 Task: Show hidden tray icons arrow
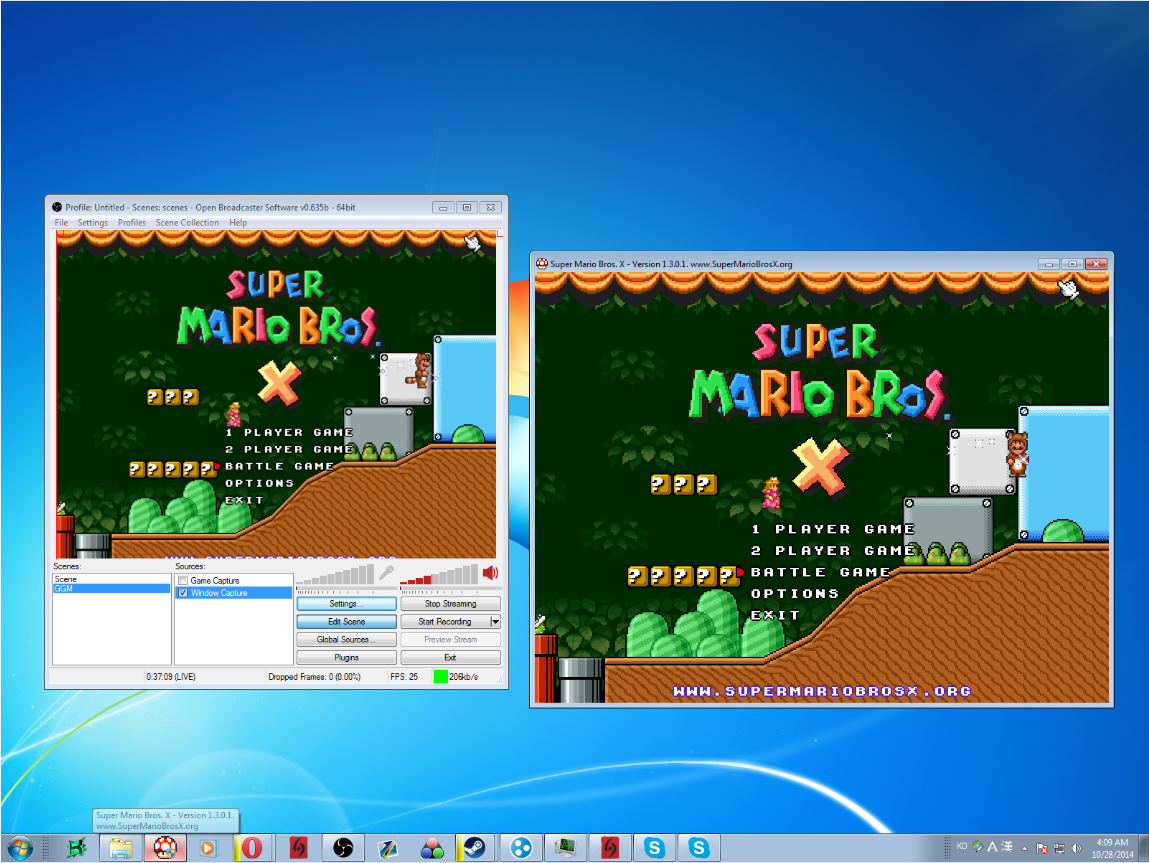click(x=1024, y=848)
